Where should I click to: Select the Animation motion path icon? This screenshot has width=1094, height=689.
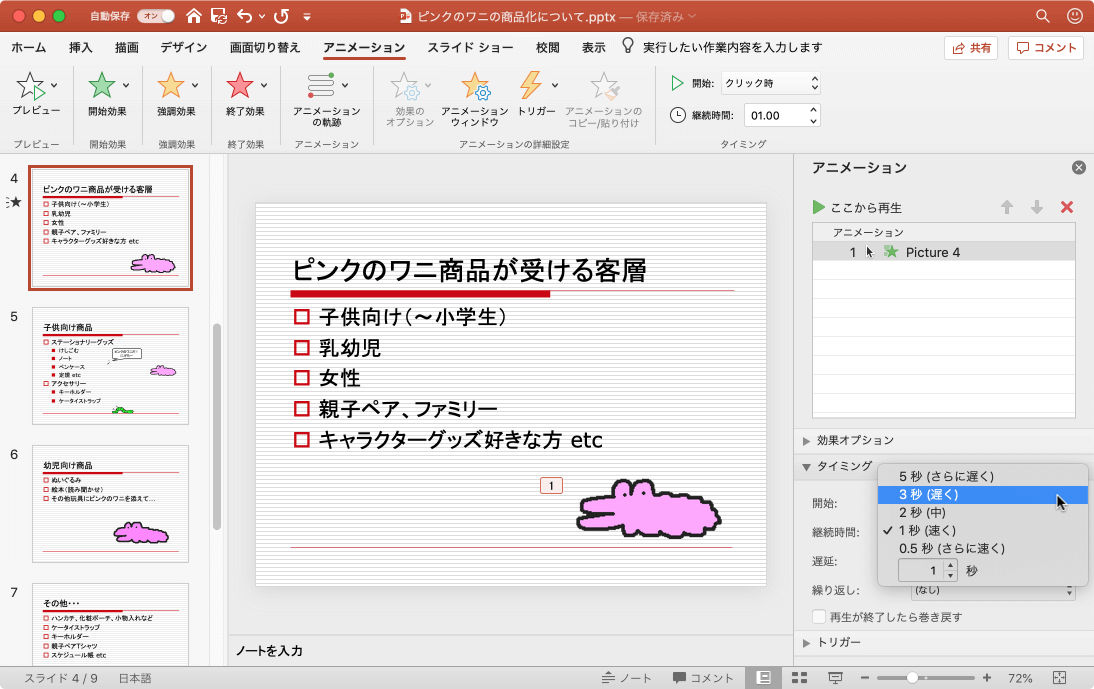tap(321, 87)
